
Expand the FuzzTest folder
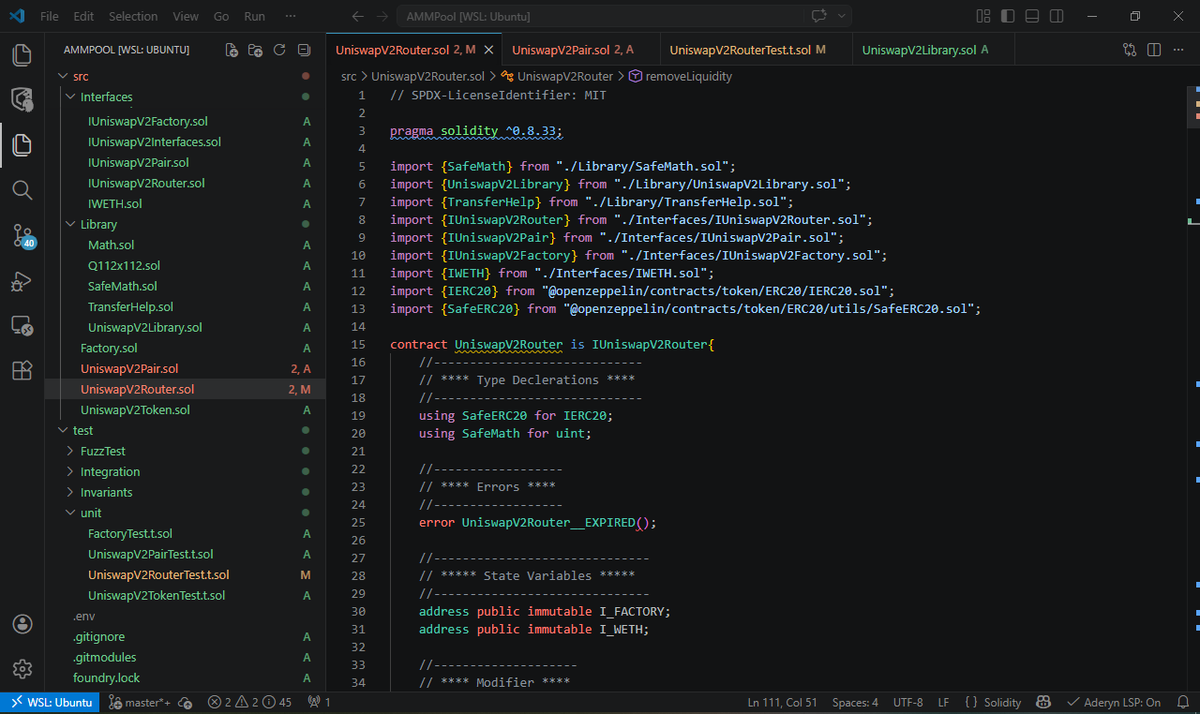(185, 451)
